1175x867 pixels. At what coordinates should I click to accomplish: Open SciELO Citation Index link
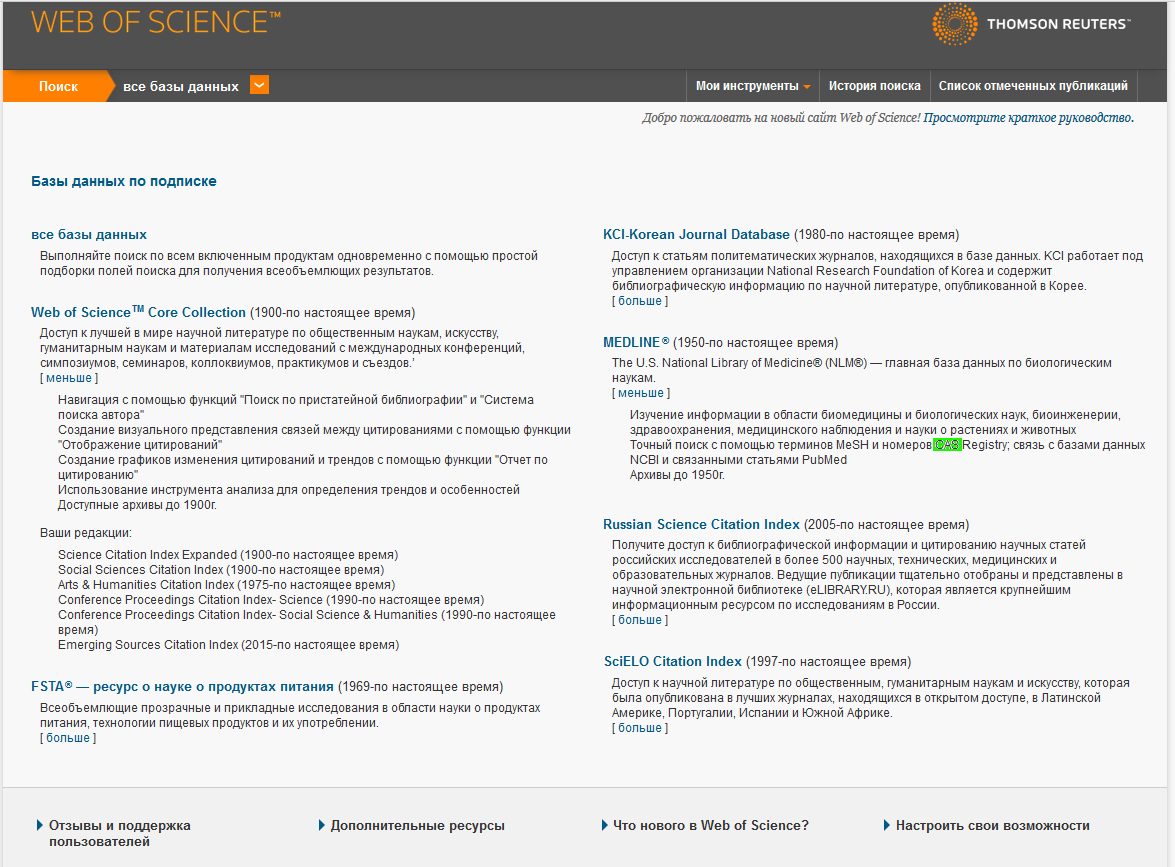pyautogui.click(x=673, y=662)
